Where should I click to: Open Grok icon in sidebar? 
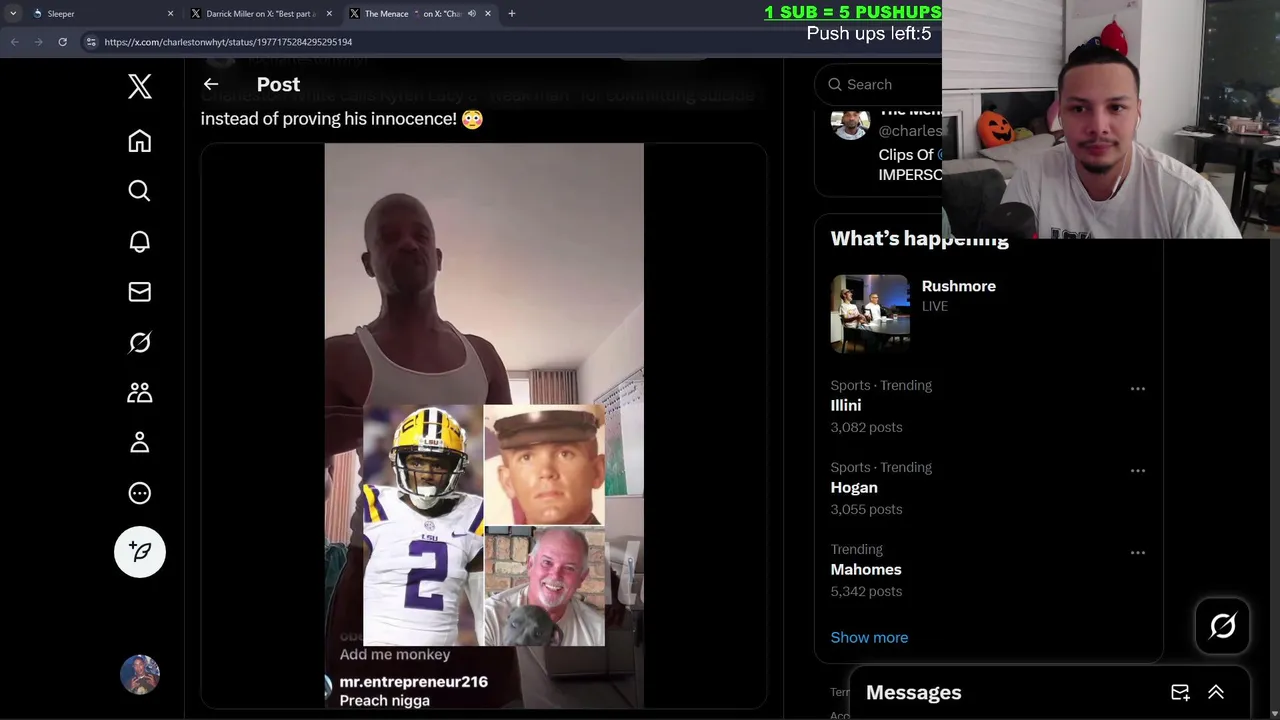140,342
